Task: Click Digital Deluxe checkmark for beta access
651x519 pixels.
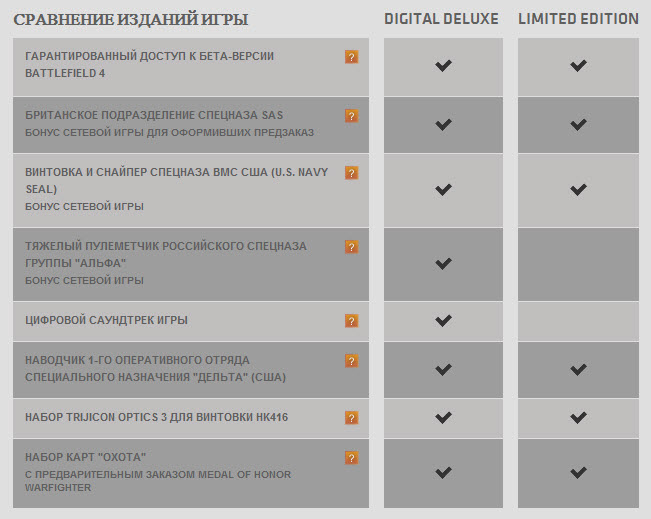Action: click(443, 65)
